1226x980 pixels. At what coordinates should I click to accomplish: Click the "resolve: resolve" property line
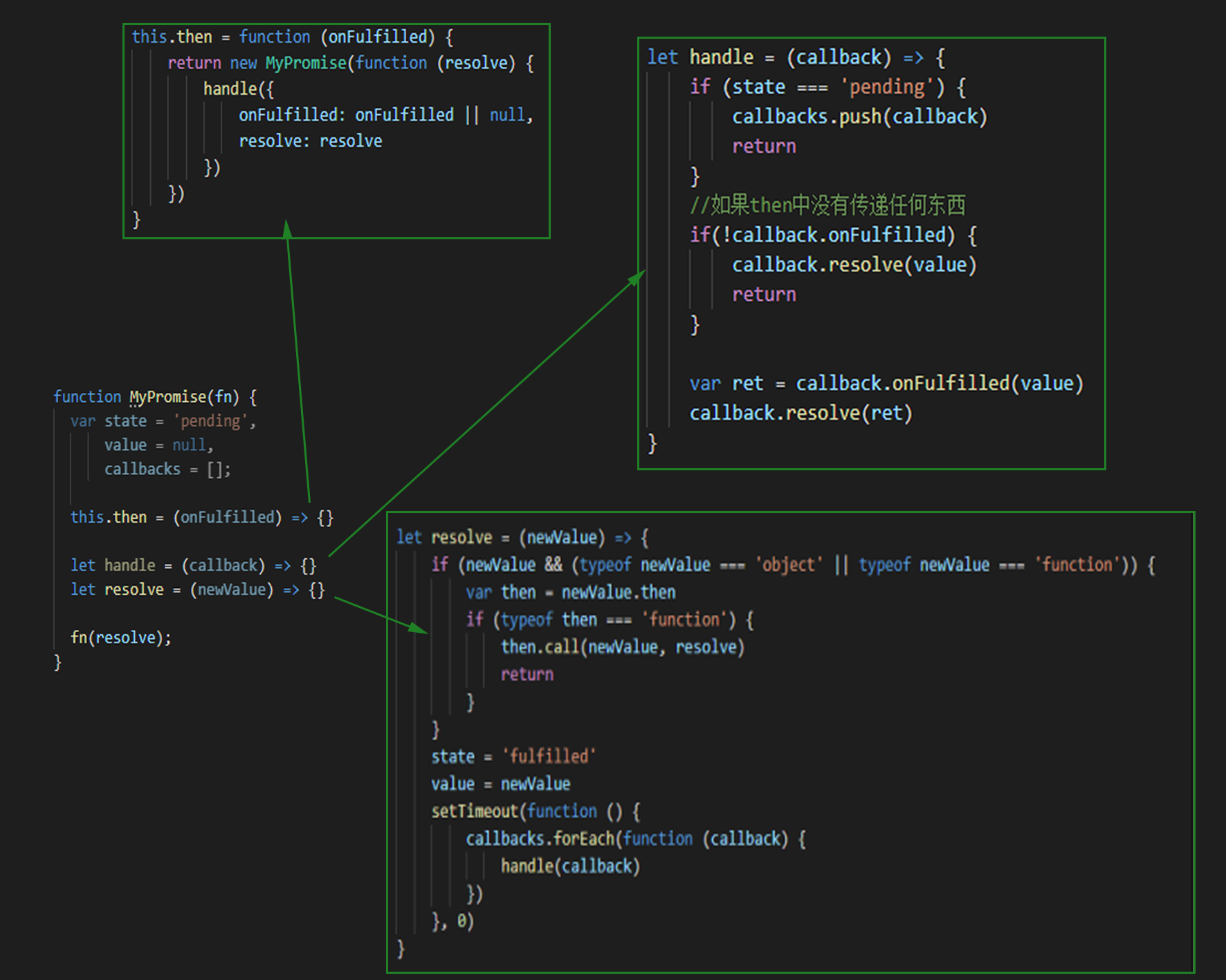coord(311,141)
